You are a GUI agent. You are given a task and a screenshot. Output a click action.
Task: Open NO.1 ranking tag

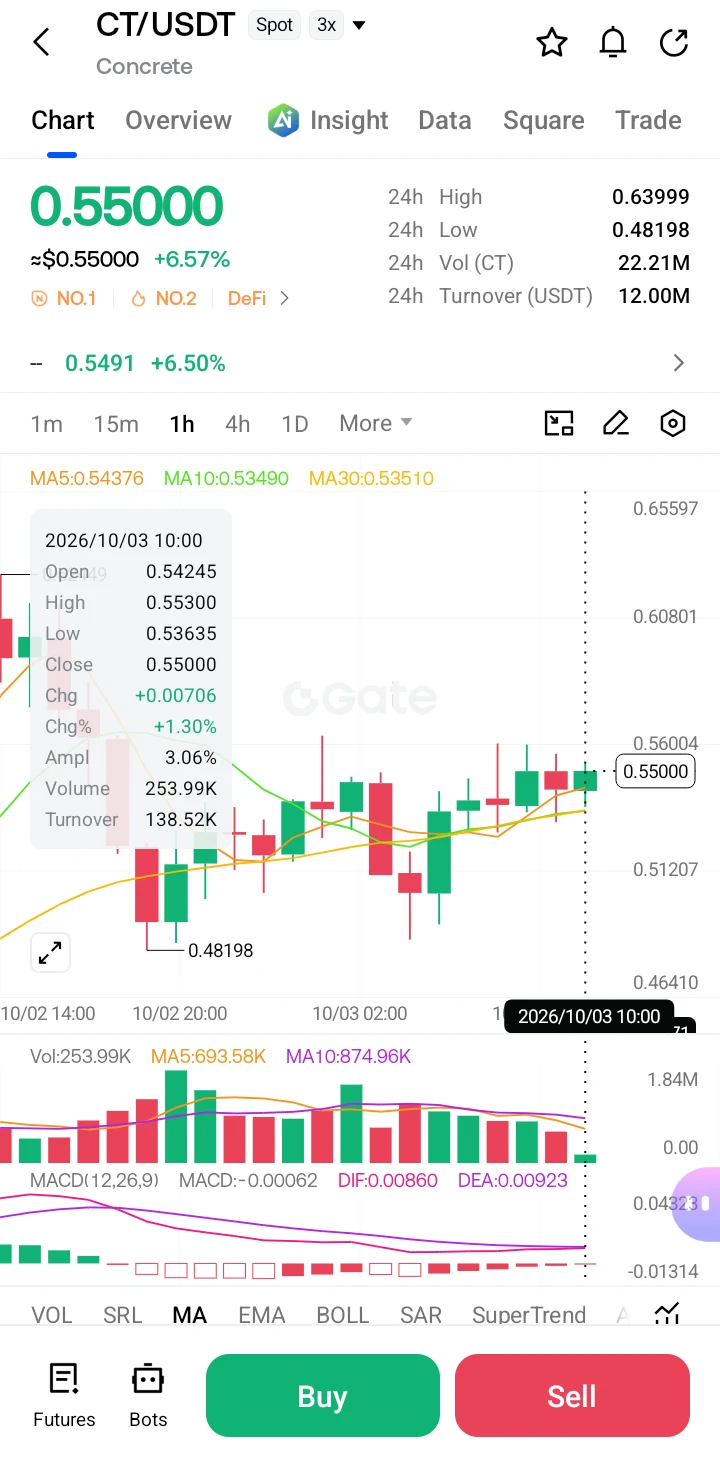pyautogui.click(x=64, y=298)
